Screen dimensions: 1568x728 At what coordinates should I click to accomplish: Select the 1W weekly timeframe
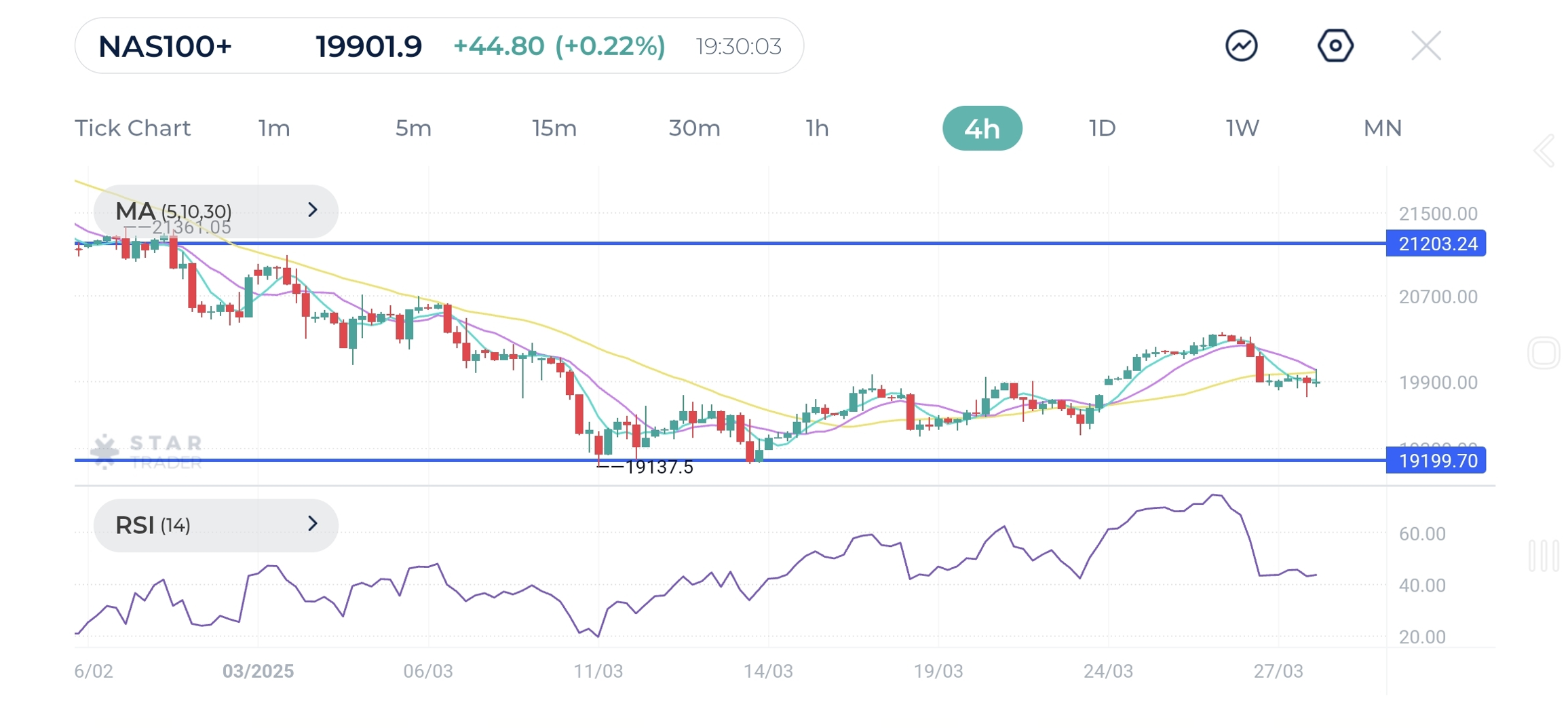click(1242, 128)
